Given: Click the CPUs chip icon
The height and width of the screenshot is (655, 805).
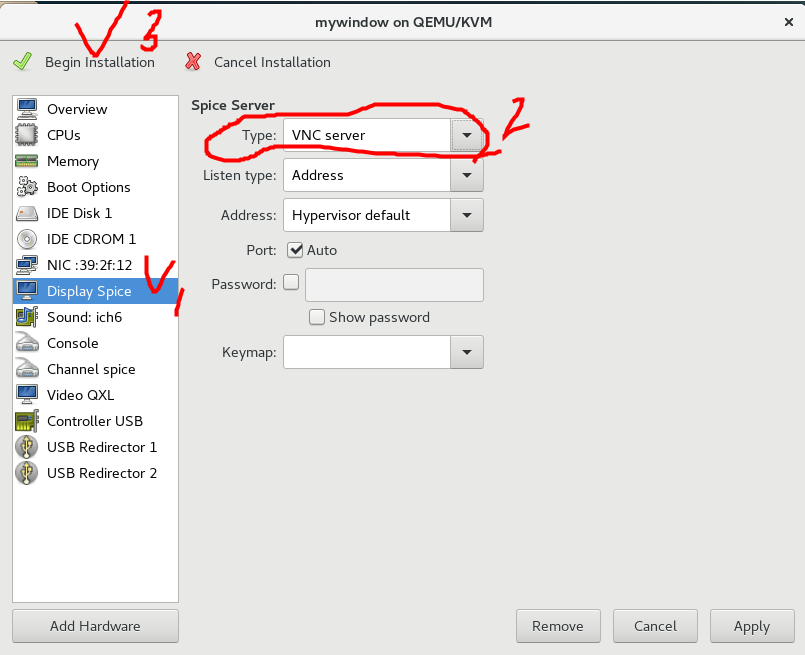Looking at the screenshot, I should (x=27, y=135).
